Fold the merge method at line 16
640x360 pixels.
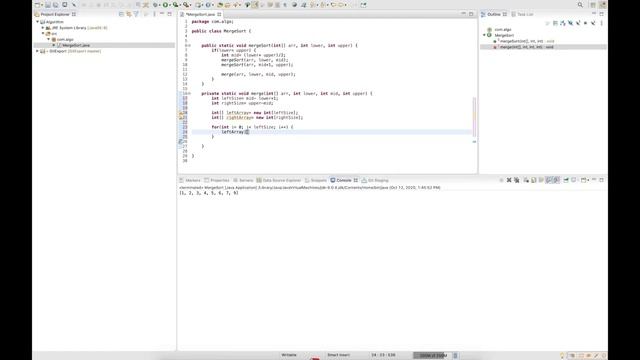[189, 93]
